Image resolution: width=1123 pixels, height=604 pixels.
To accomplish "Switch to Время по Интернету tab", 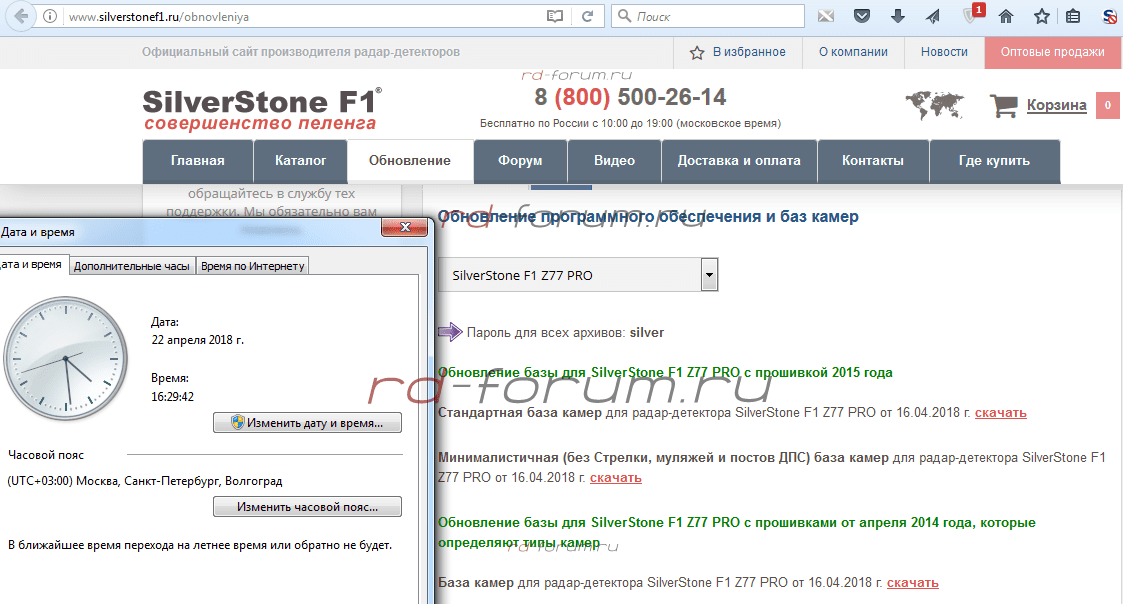I will (253, 266).
